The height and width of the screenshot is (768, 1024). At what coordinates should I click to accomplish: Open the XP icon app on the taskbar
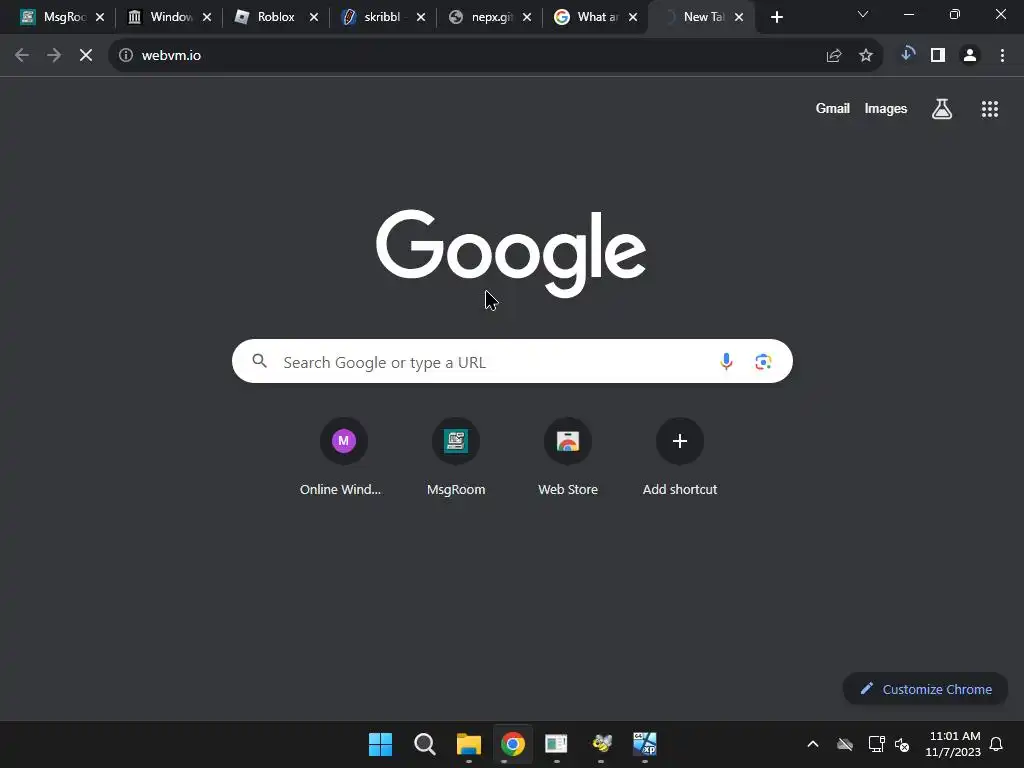click(x=645, y=744)
